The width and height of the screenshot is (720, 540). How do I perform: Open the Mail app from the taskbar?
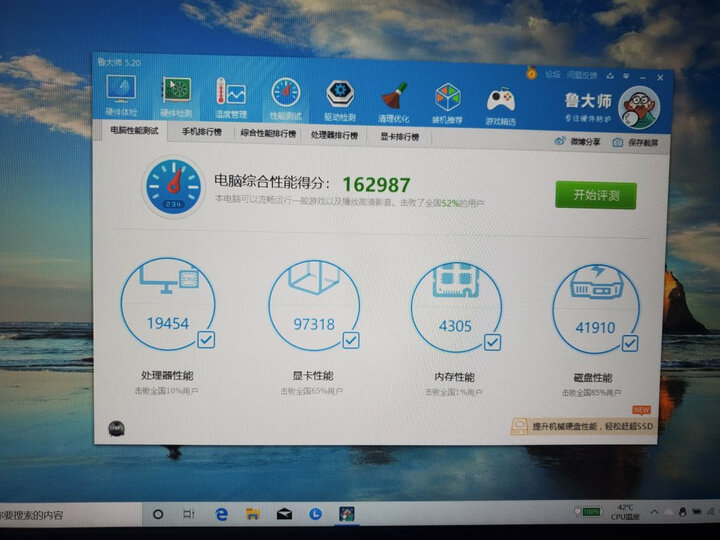click(284, 514)
